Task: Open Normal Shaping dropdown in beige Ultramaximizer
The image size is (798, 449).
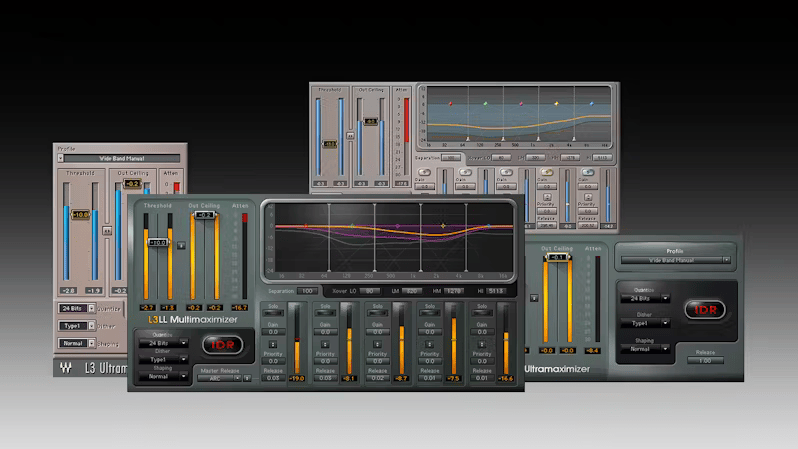Action: click(76, 343)
